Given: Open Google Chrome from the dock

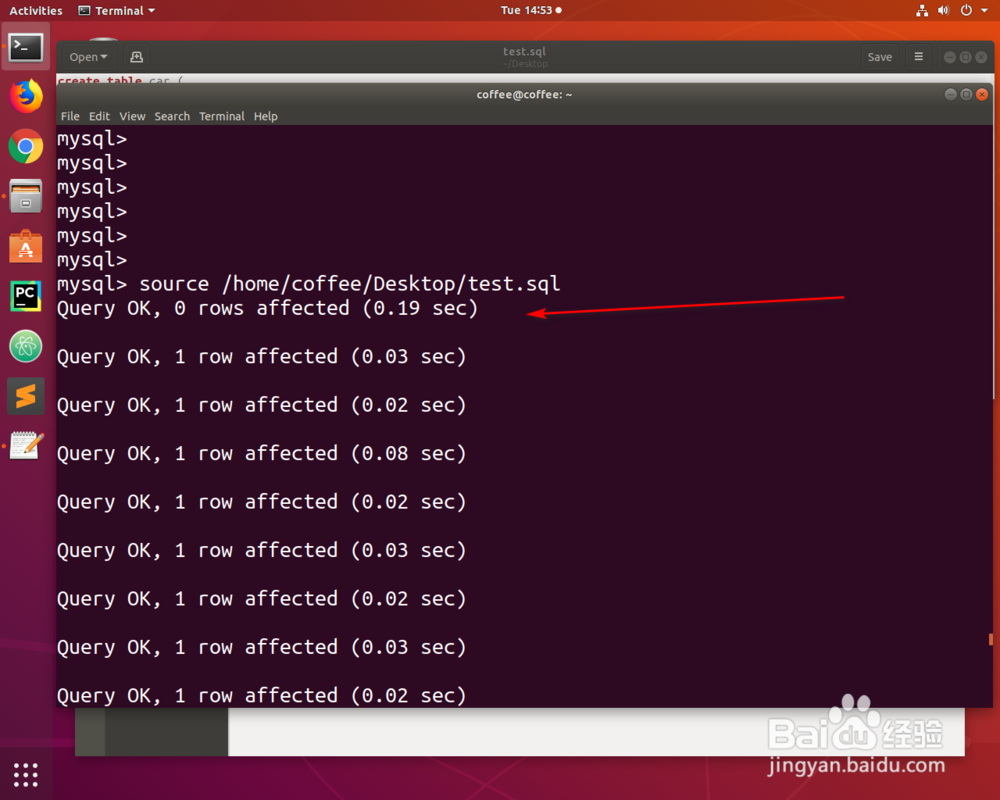Looking at the screenshot, I should pos(26,147).
